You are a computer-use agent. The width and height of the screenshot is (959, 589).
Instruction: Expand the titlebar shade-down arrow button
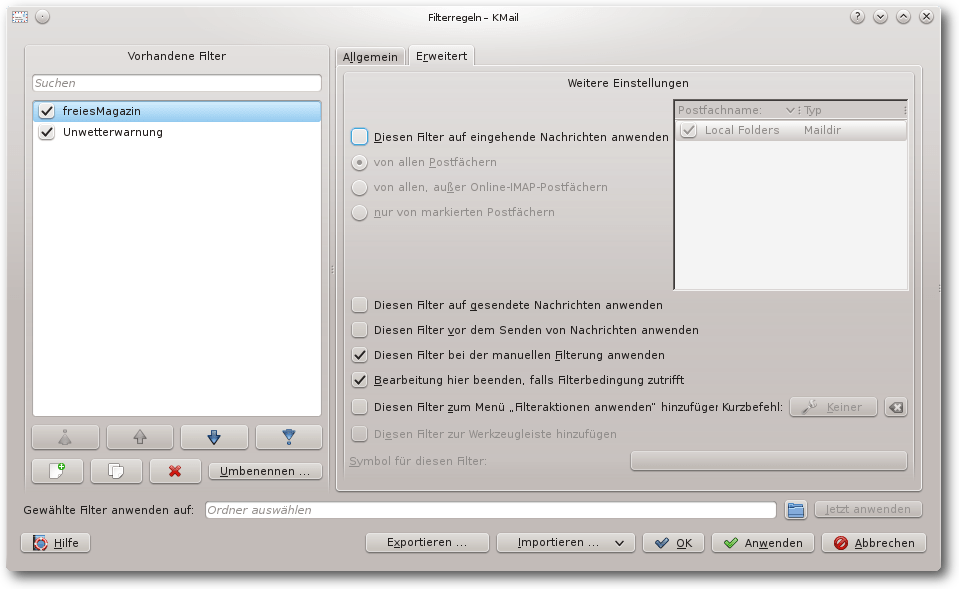[x=880, y=17]
